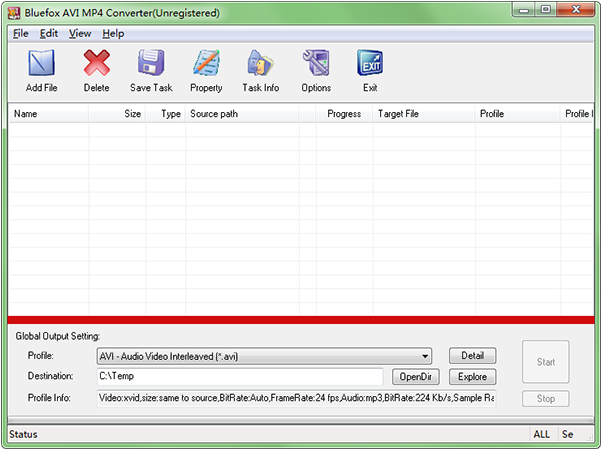Open the Task Info toolbar icon
Viewport: 601px width, 449px height.
pyautogui.click(x=261, y=63)
